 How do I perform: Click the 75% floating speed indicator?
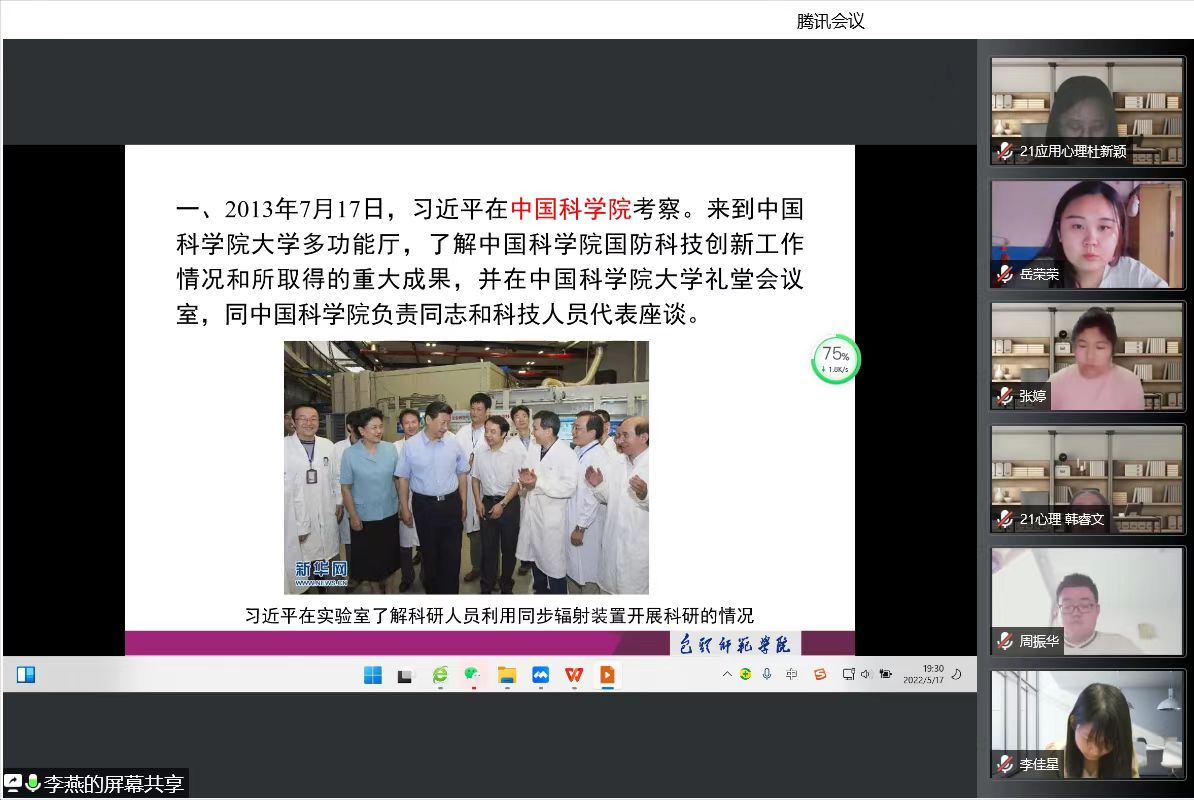[x=835, y=359]
